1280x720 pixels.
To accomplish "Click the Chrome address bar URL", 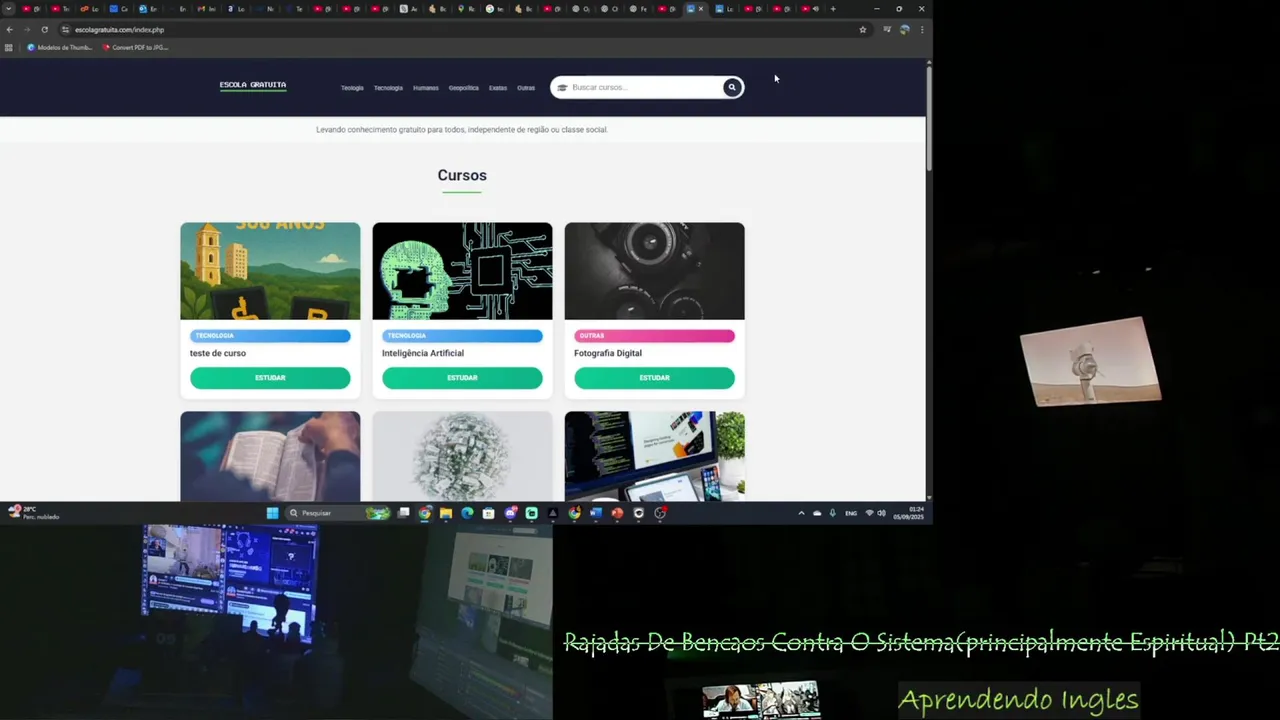I will 119,30.
